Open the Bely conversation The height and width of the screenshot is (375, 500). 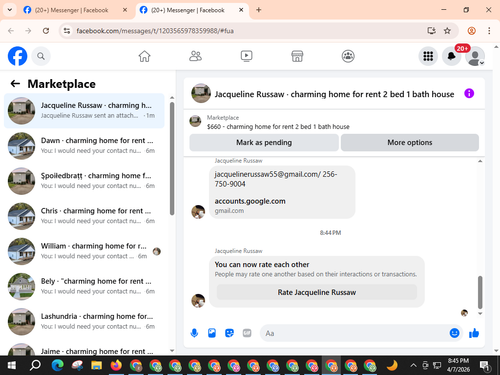click(84, 286)
